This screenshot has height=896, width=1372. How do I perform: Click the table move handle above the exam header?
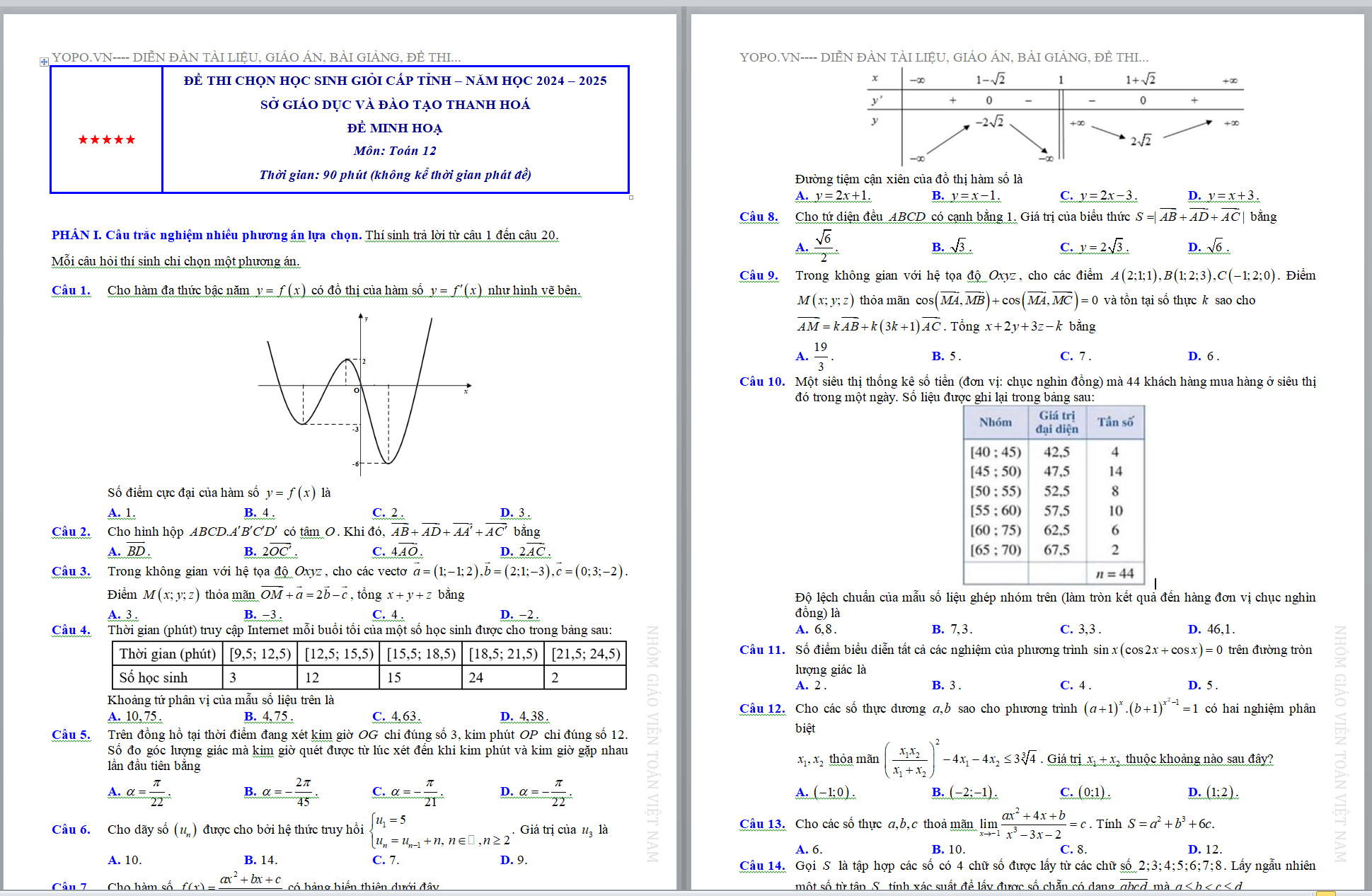(x=44, y=62)
